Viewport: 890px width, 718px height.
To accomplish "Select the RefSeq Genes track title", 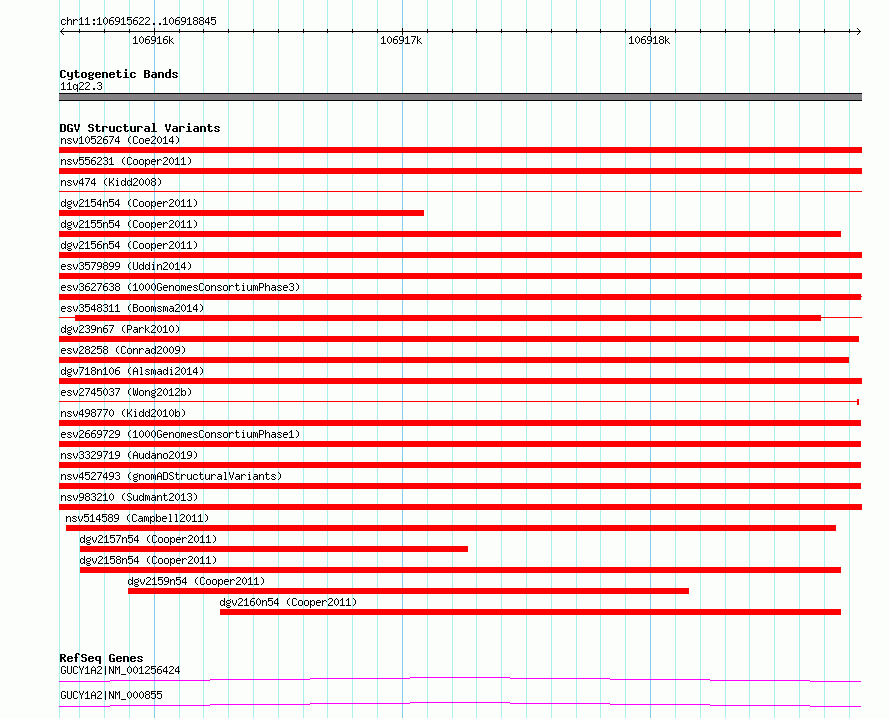I will pyautogui.click(x=101, y=658).
